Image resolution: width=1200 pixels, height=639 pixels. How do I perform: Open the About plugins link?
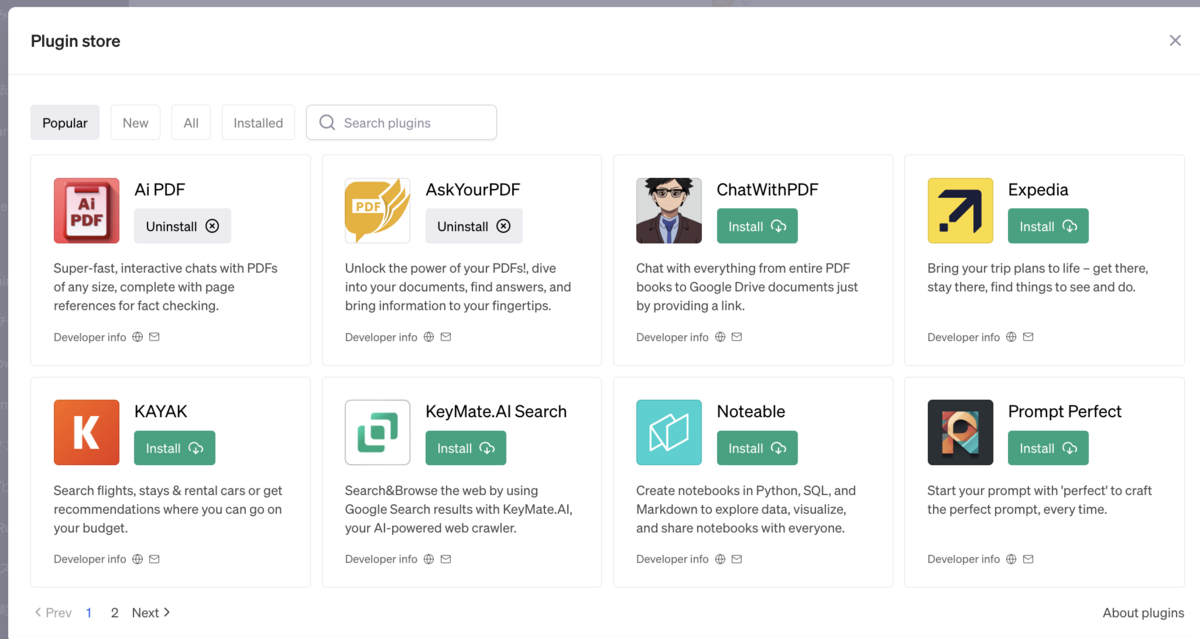click(x=1143, y=613)
